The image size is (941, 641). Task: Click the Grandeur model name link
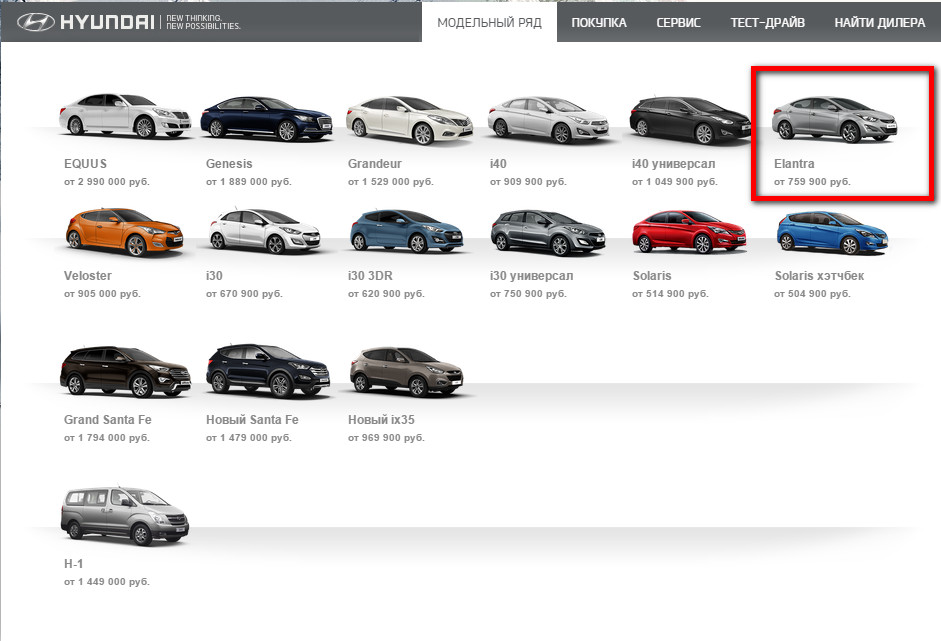374,164
